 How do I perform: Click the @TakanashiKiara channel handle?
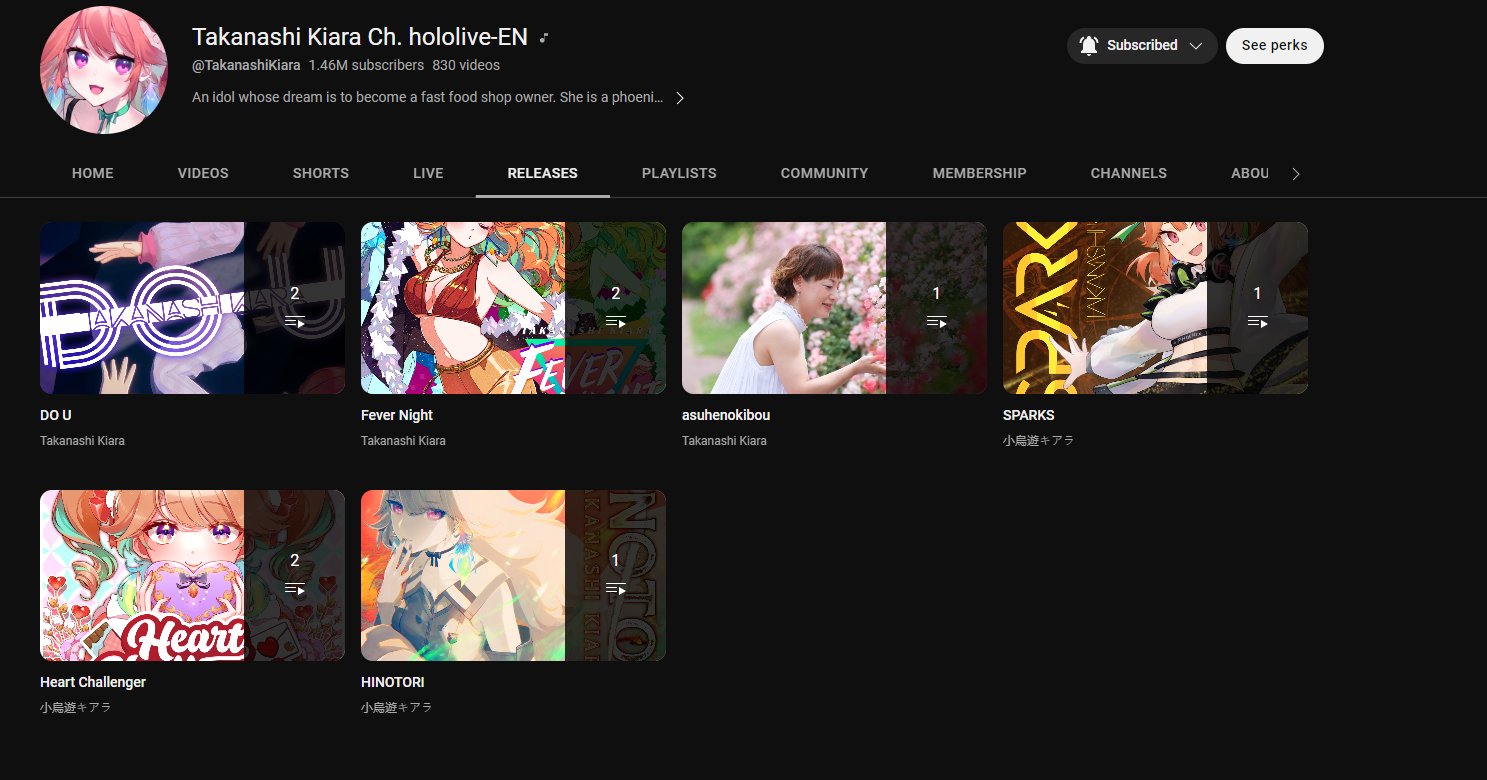click(x=246, y=65)
